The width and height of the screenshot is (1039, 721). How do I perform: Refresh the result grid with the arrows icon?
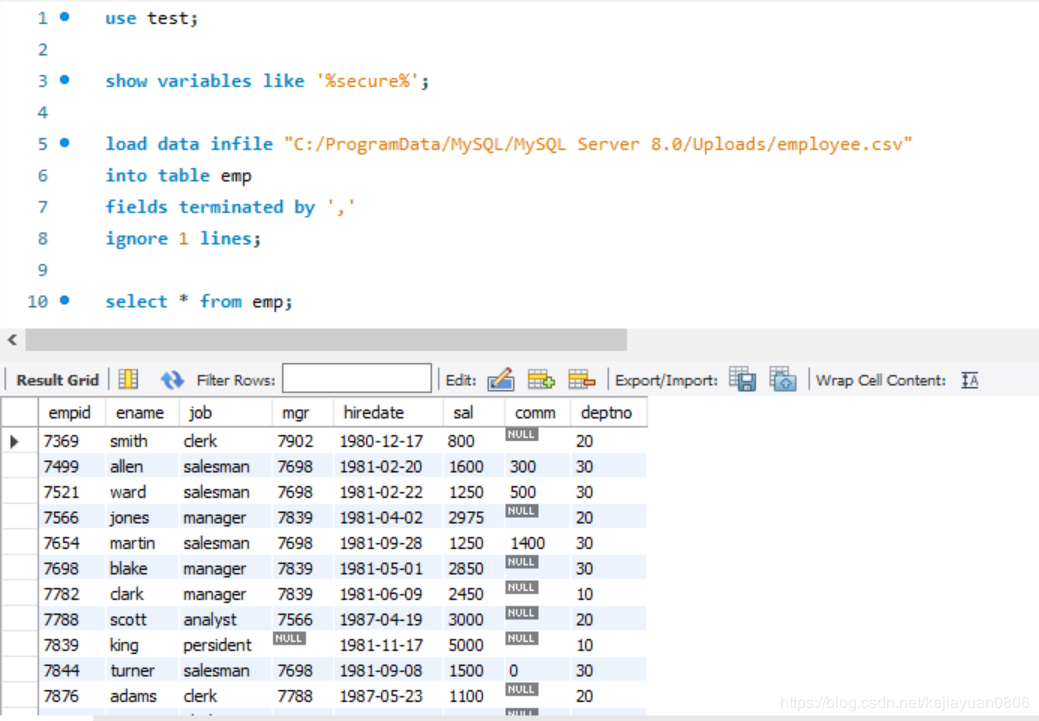pyautogui.click(x=172, y=379)
